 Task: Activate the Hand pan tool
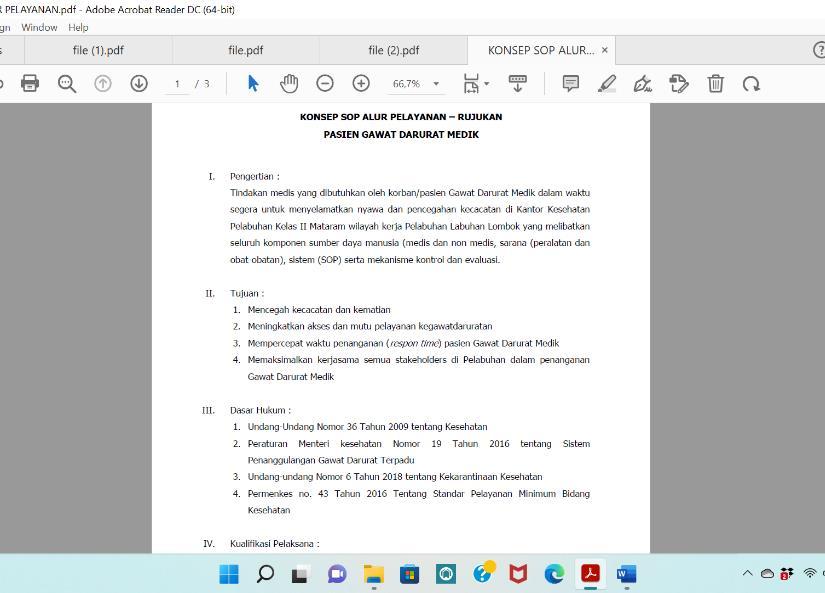289,83
